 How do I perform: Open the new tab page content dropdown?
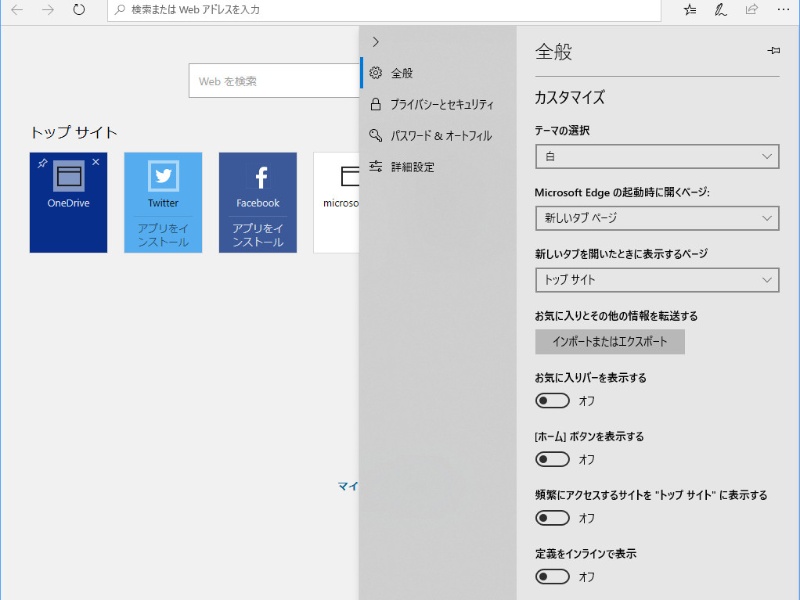click(657, 280)
